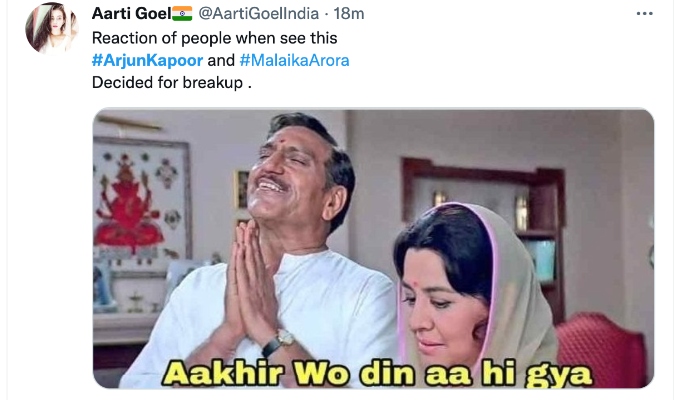Click the 'Aakhir Wo din aa hi gya' caption

(377, 373)
